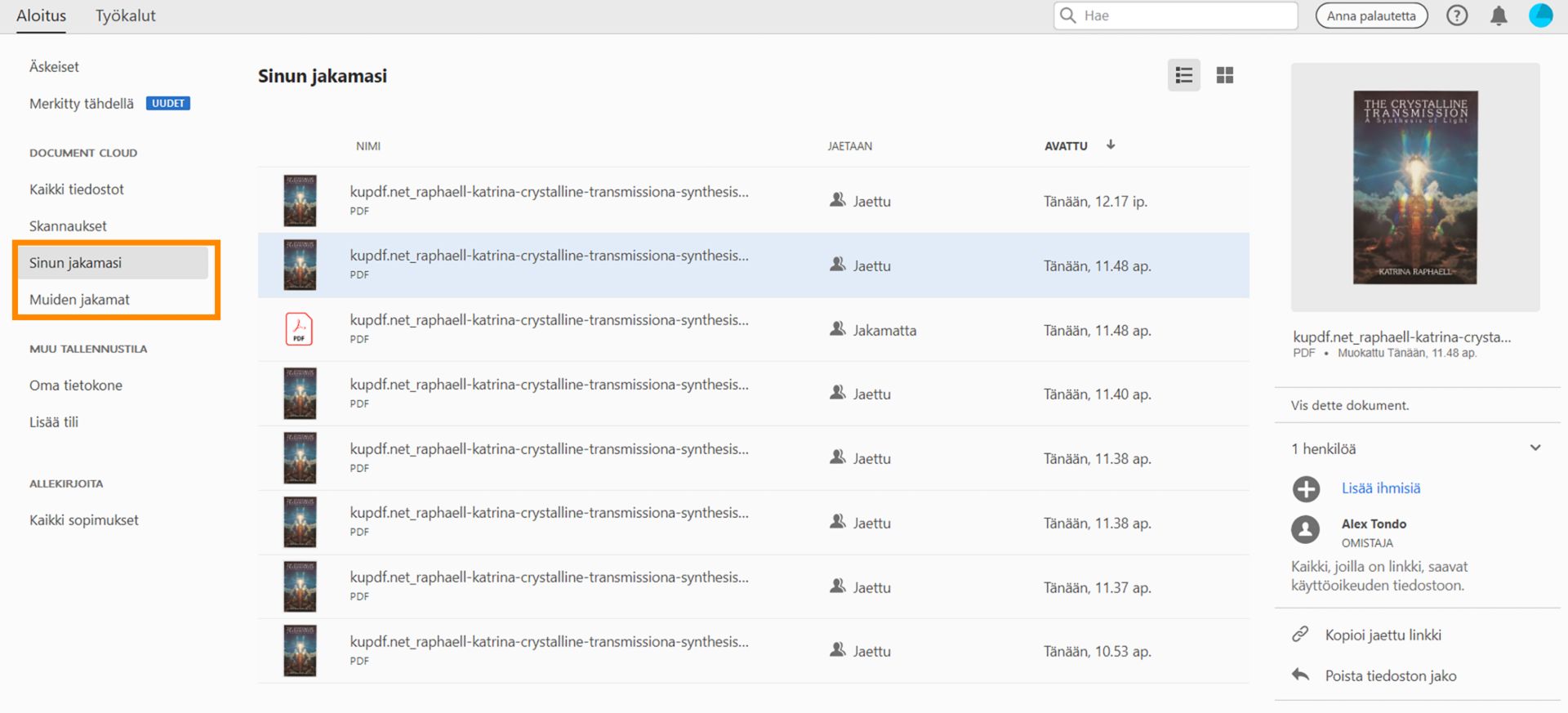This screenshot has width=1568, height=713.
Task: Open the large book cover preview thumbnail
Action: tap(1415, 187)
